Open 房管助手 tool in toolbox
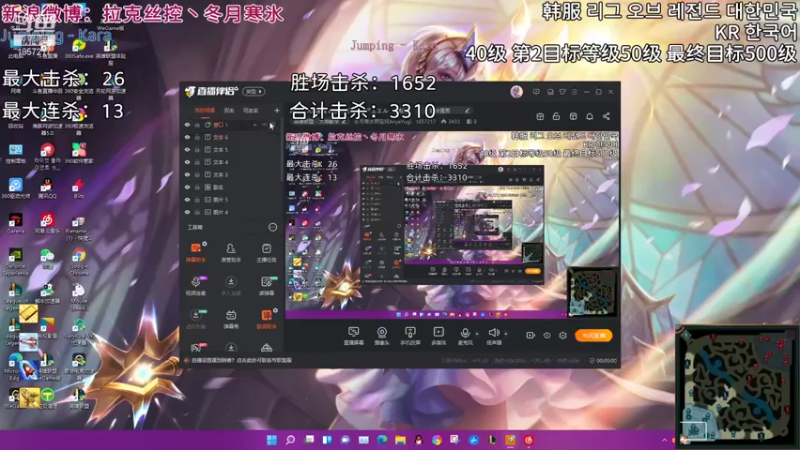 pos(231,253)
